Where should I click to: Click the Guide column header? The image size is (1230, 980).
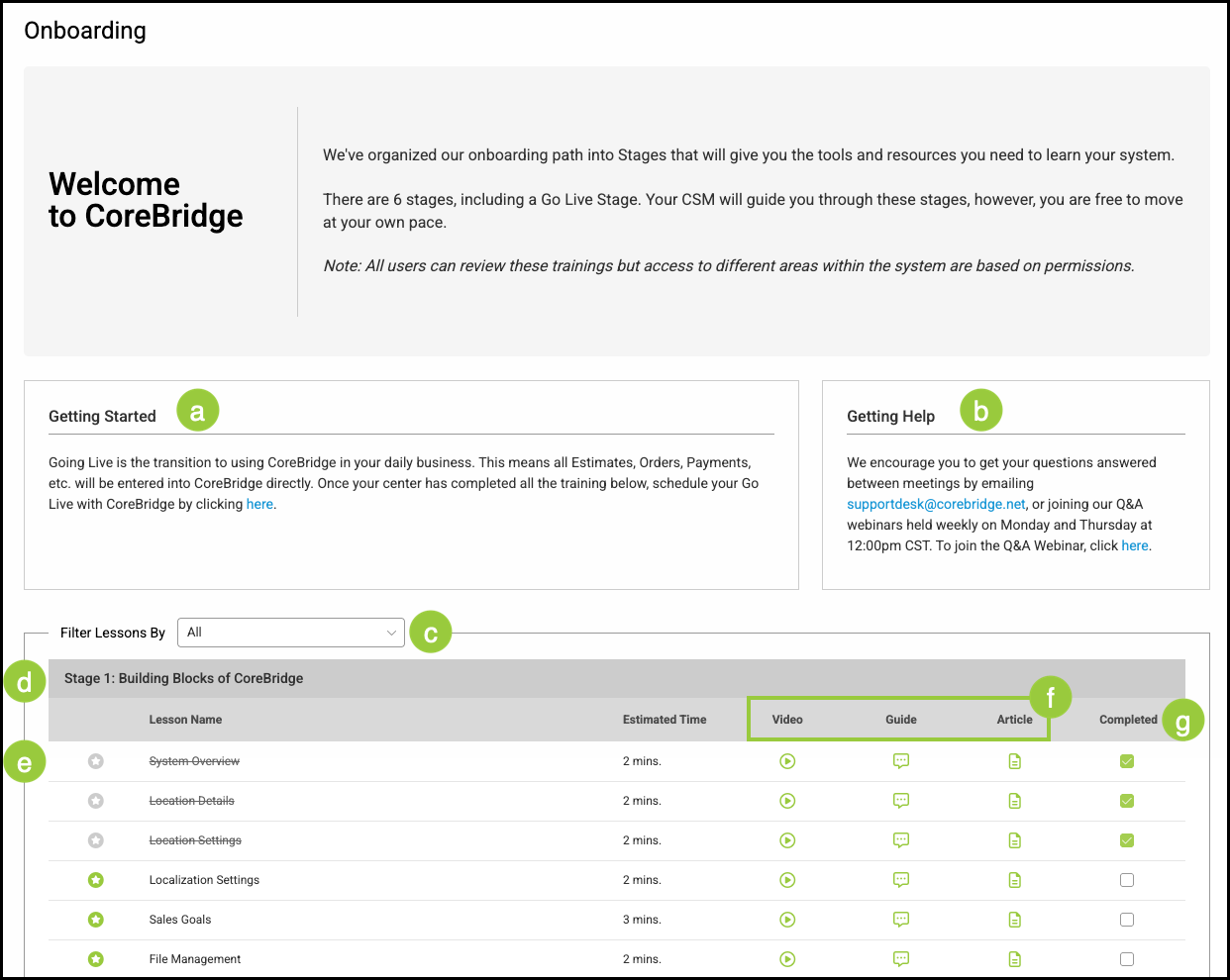[901, 720]
